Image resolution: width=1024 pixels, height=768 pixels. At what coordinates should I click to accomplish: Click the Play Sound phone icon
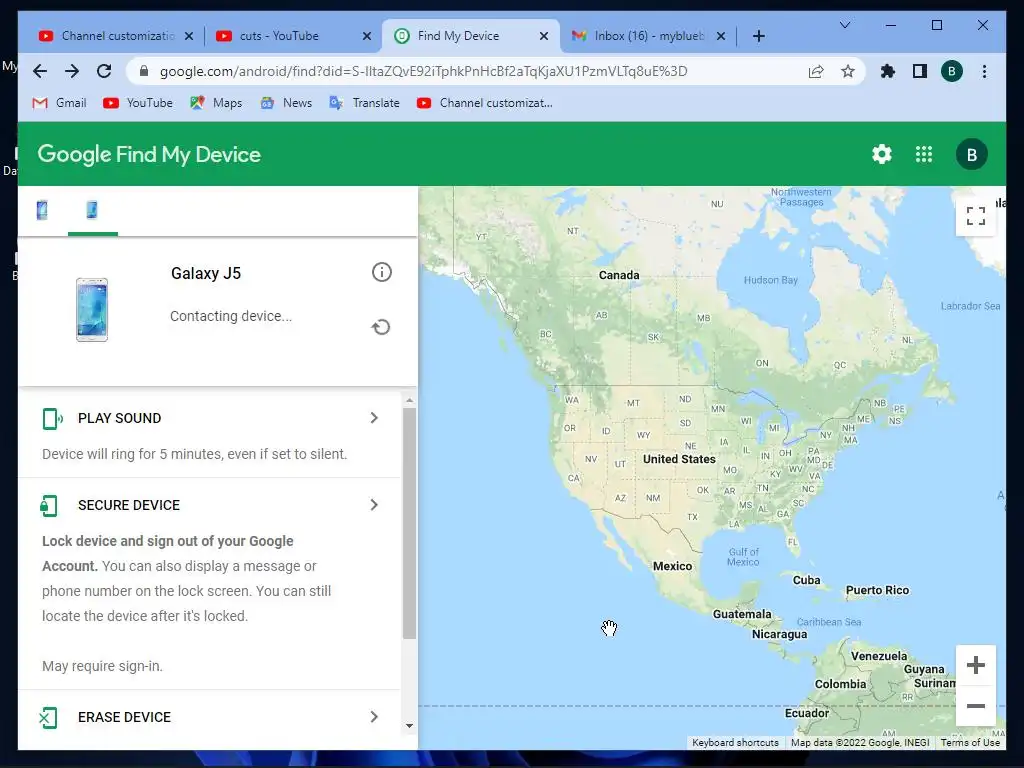pos(52,419)
